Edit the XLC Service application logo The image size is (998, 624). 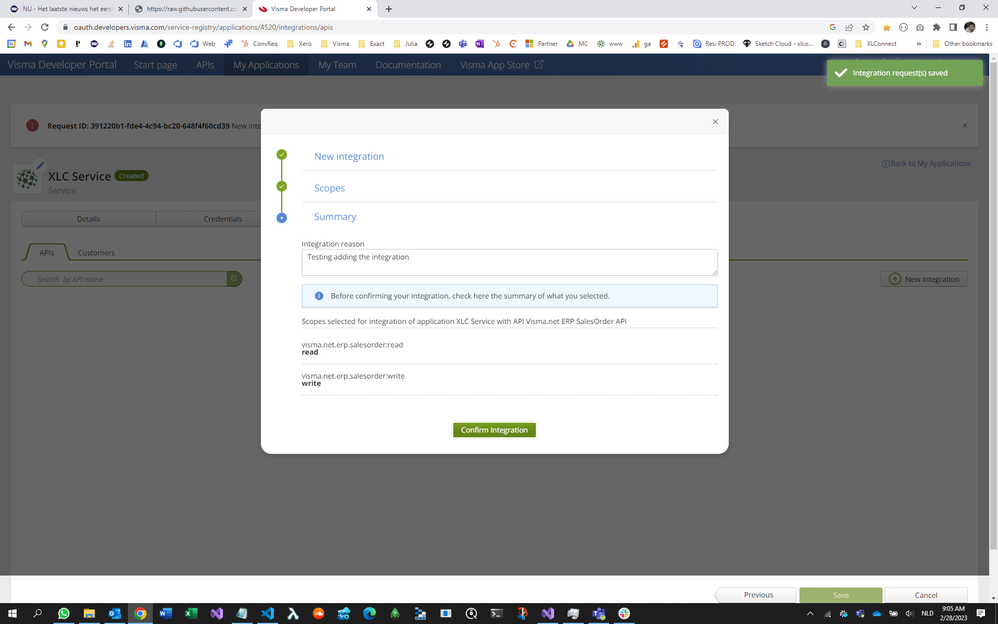tap(39, 166)
